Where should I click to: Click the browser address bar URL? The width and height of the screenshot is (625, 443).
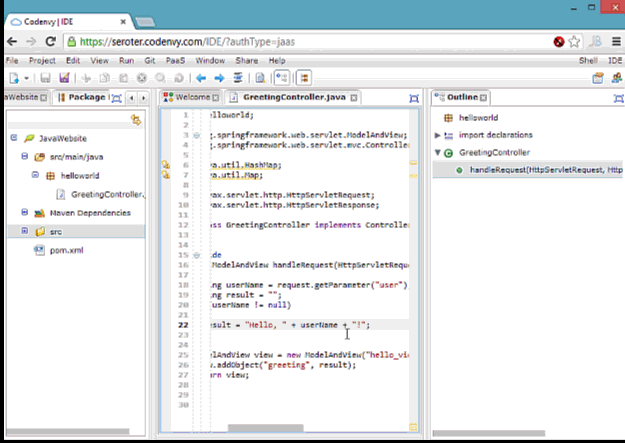(x=187, y=42)
